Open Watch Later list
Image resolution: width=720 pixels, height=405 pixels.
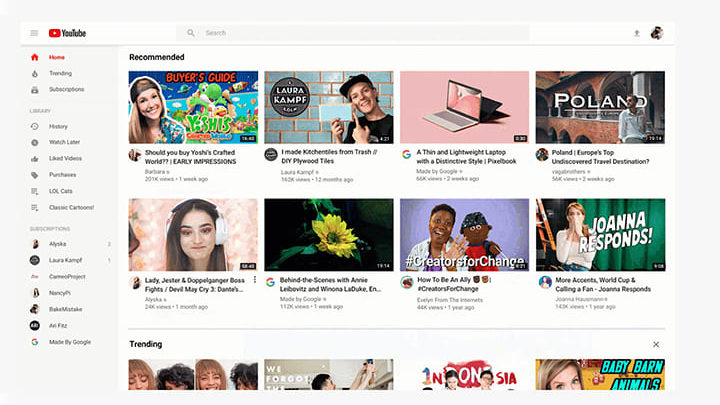click(64, 142)
